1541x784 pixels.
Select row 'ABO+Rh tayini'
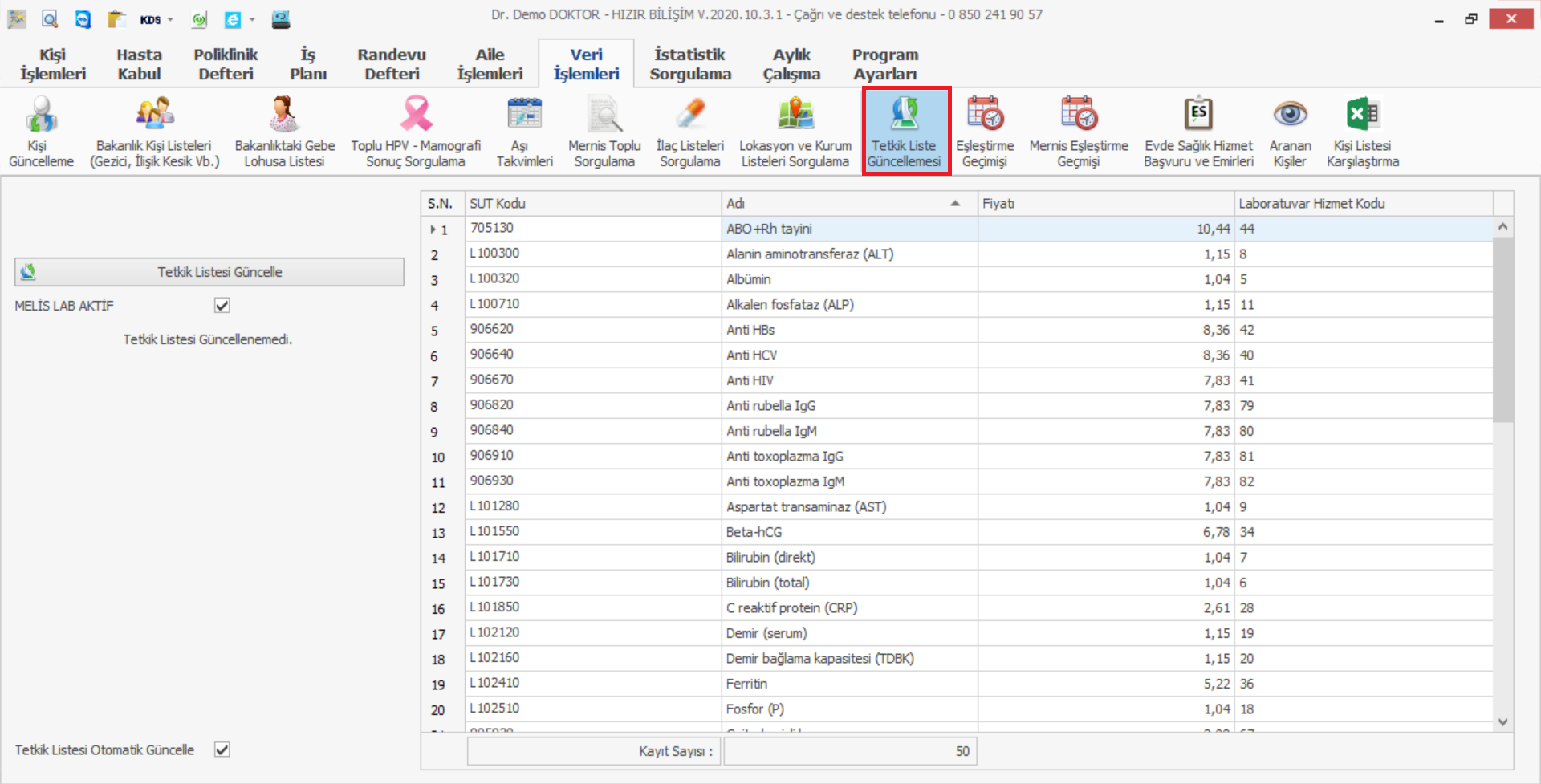coord(957,229)
